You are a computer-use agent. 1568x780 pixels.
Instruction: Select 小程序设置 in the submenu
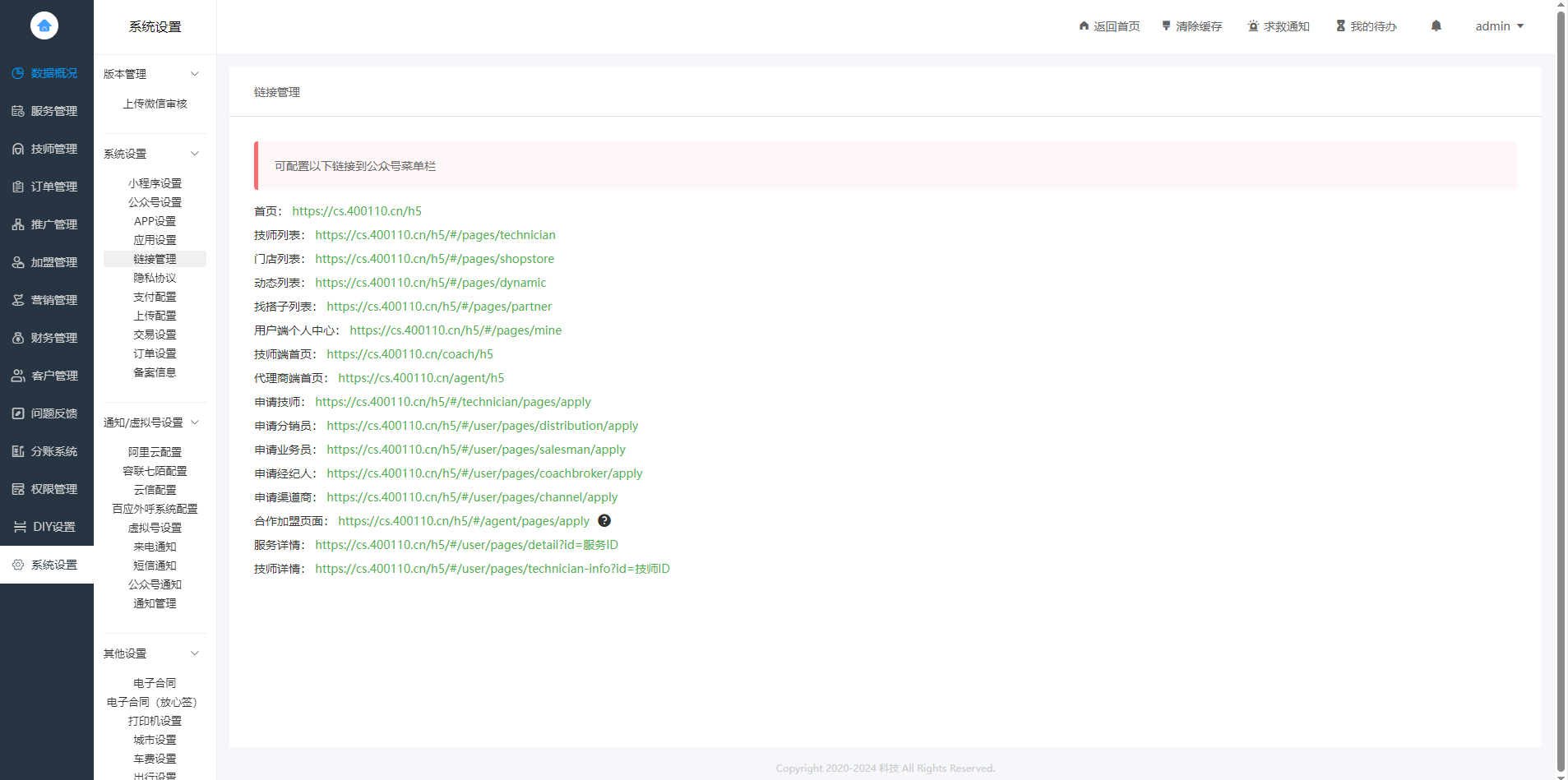click(155, 183)
